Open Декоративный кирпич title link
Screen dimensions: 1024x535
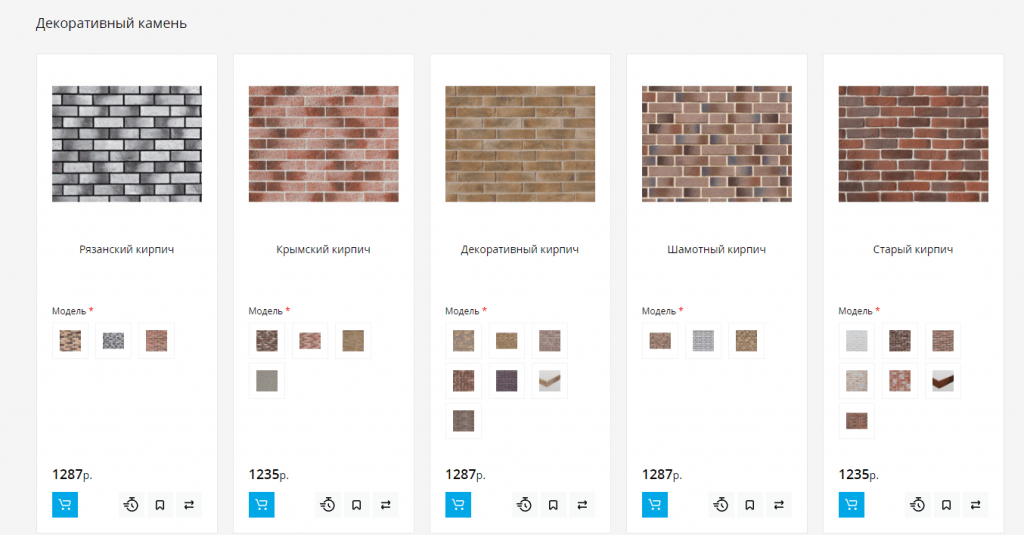520,249
